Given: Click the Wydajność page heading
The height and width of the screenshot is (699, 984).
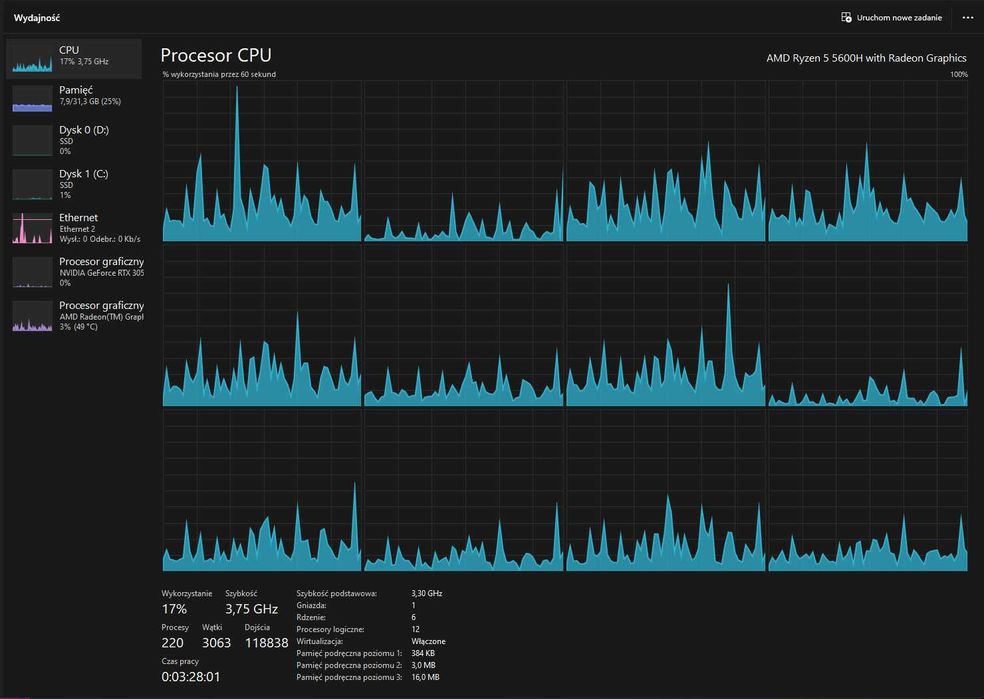Looking at the screenshot, I should [37, 18].
